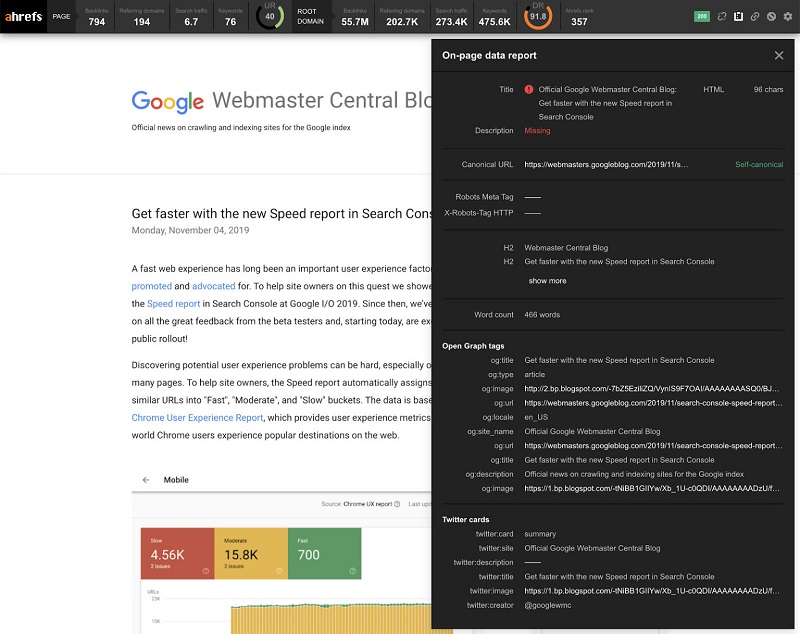The width and height of the screenshot is (800, 634).
Task: Click og:type value 'article'
Action: tap(535, 374)
